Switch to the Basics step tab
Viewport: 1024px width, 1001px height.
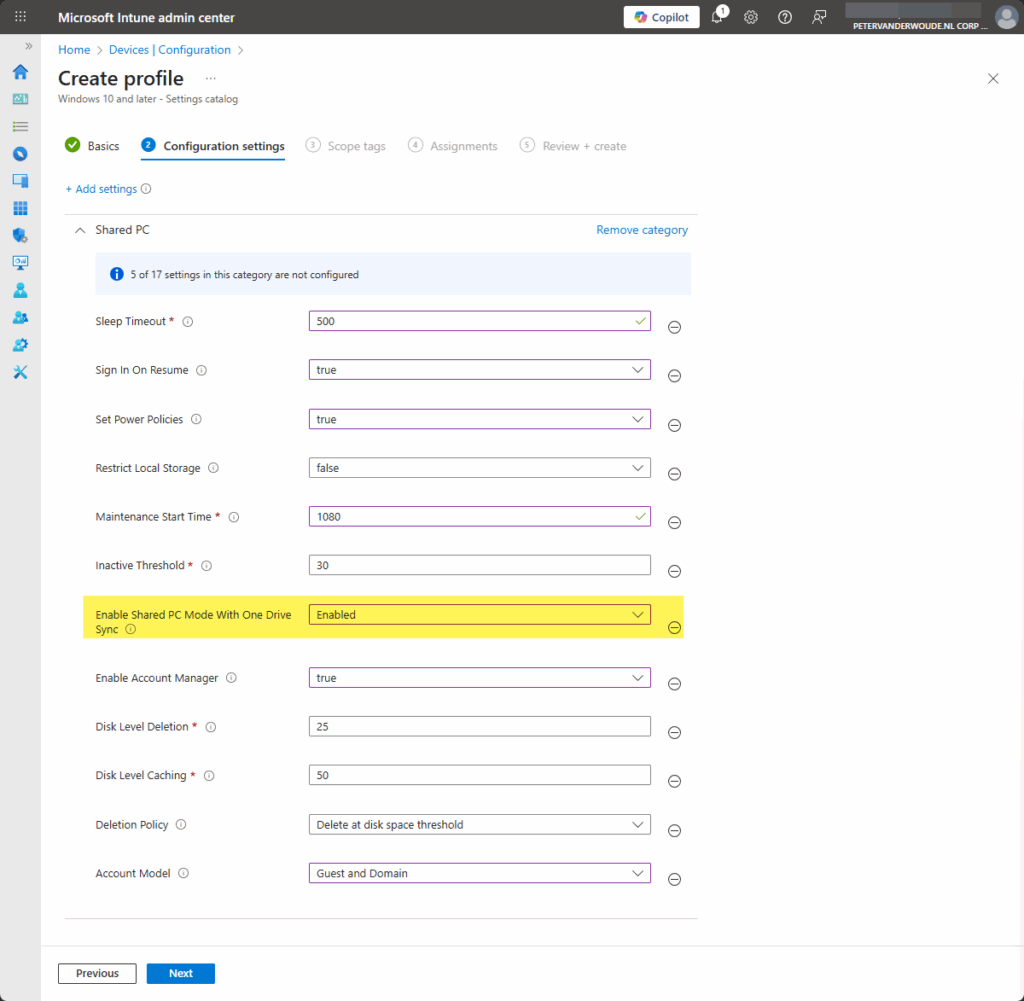92,146
